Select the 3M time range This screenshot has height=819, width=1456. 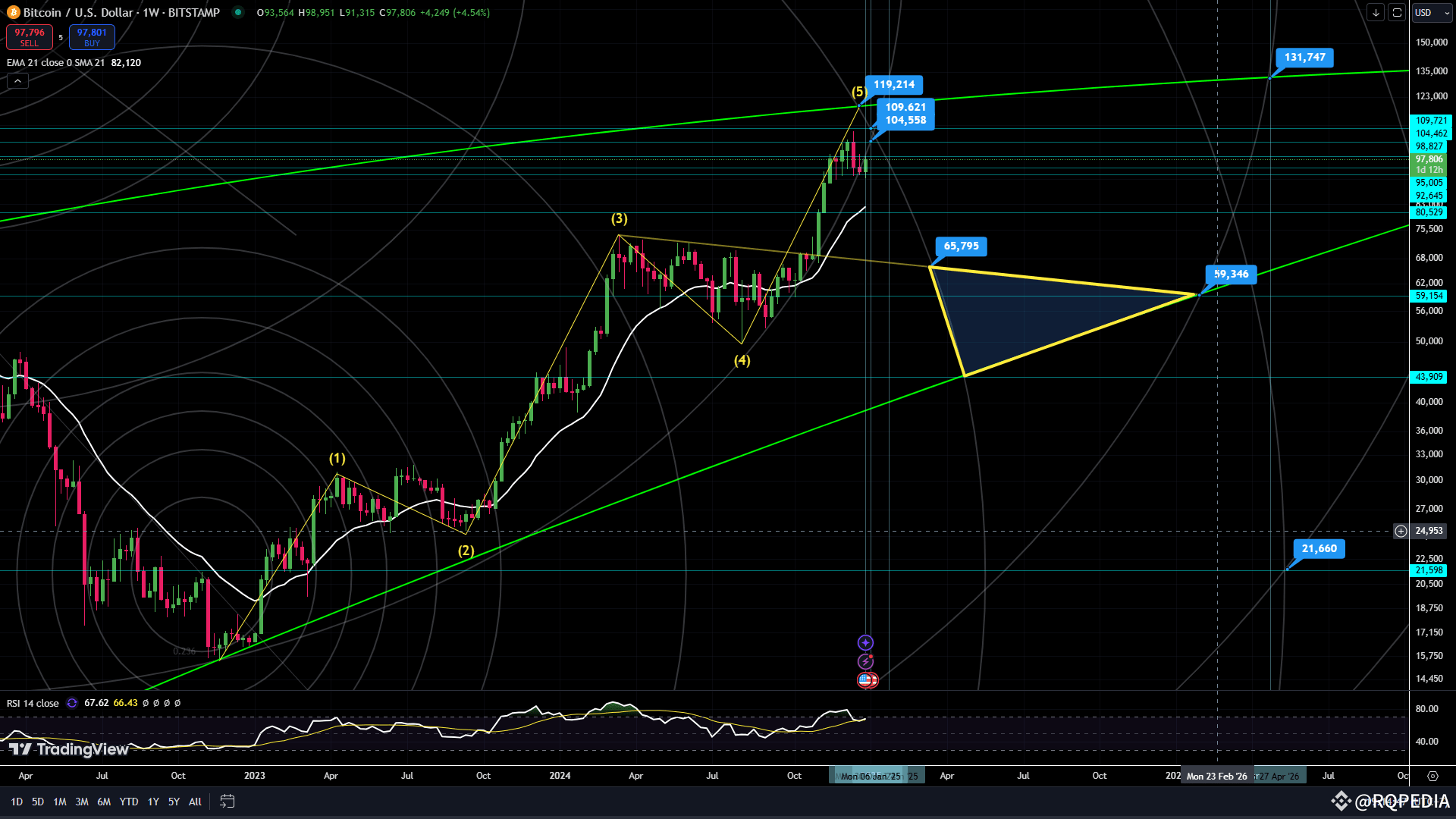[x=82, y=802]
